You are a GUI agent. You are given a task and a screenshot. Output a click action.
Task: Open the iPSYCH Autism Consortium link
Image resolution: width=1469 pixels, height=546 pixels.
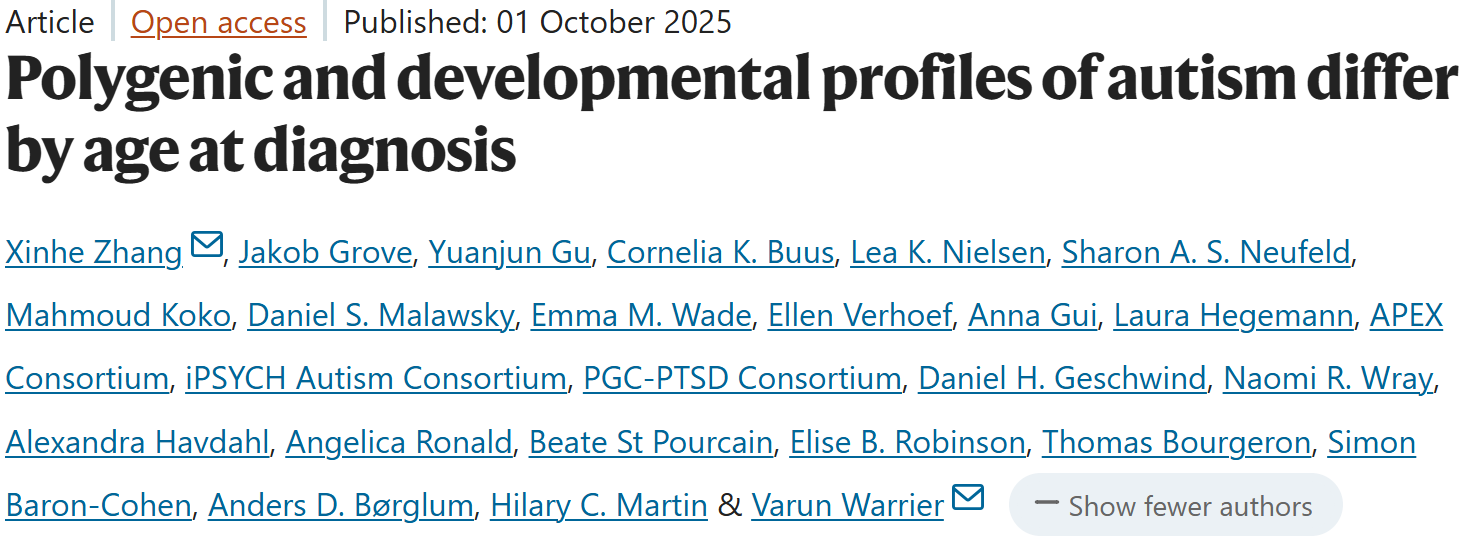coord(376,379)
